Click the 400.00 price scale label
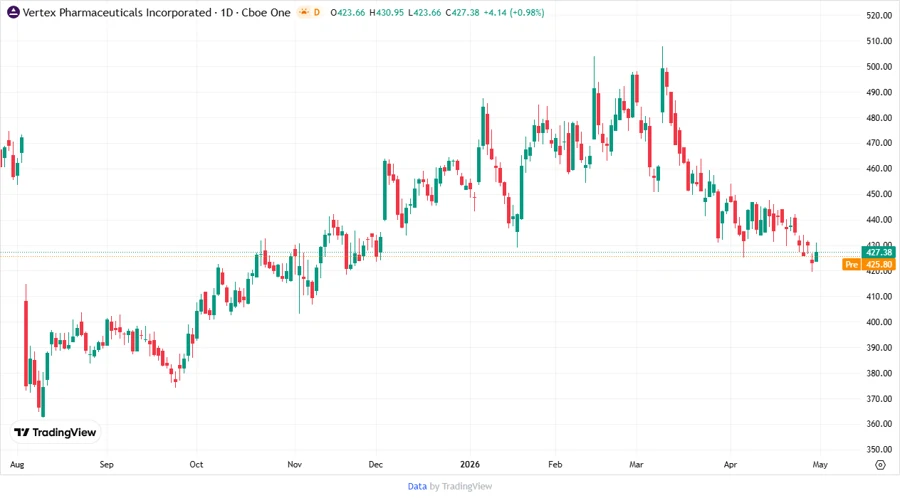900x498 pixels. coord(879,322)
